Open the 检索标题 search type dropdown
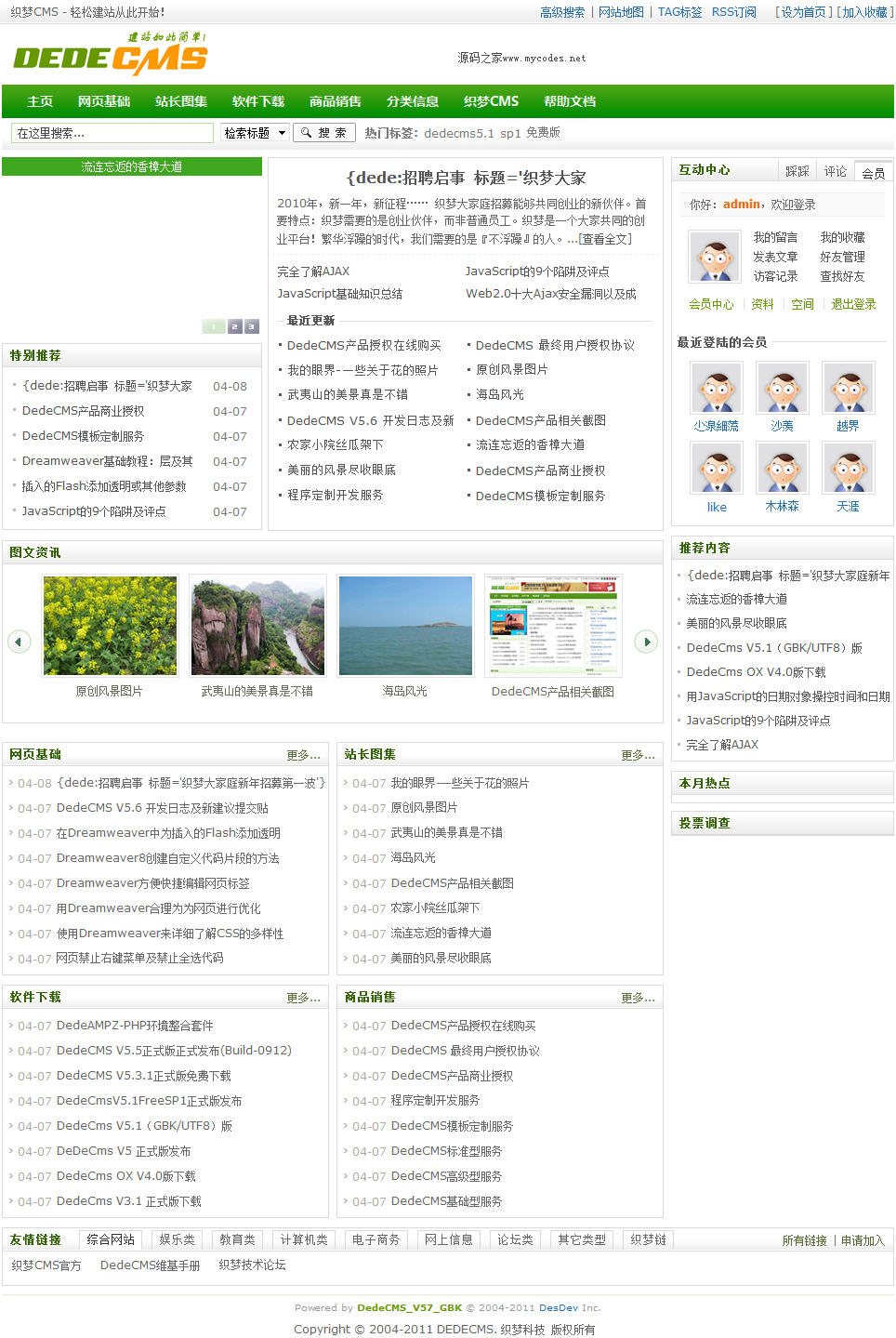The height and width of the screenshot is (1338, 896). tap(255, 133)
